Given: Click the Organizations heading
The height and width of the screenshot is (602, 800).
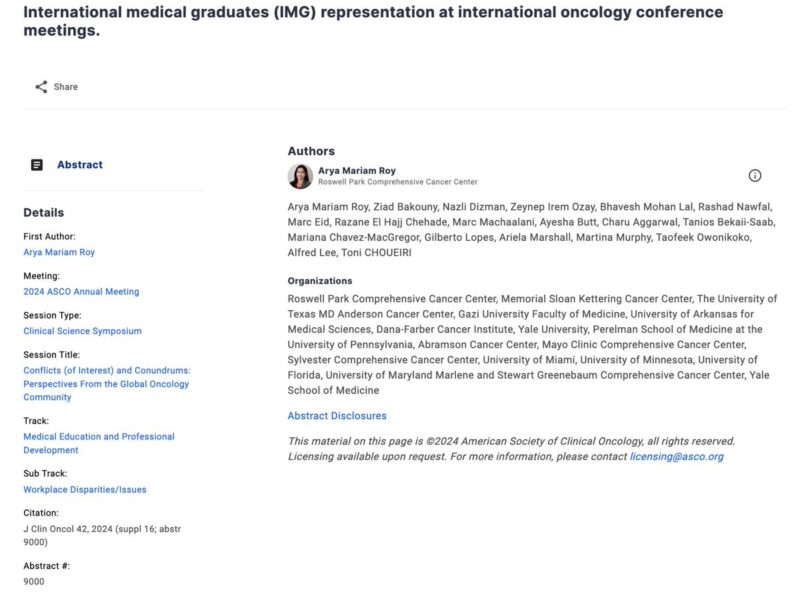Looking at the screenshot, I should (x=320, y=281).
